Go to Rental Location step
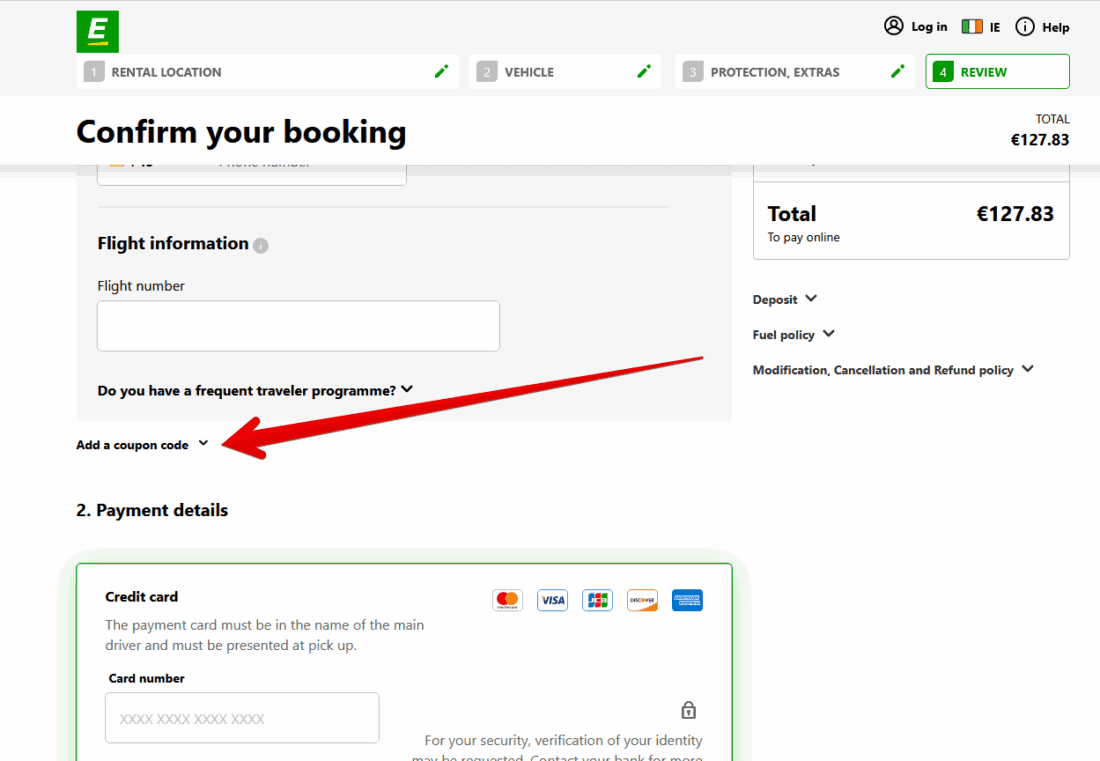 pos(166,72)
